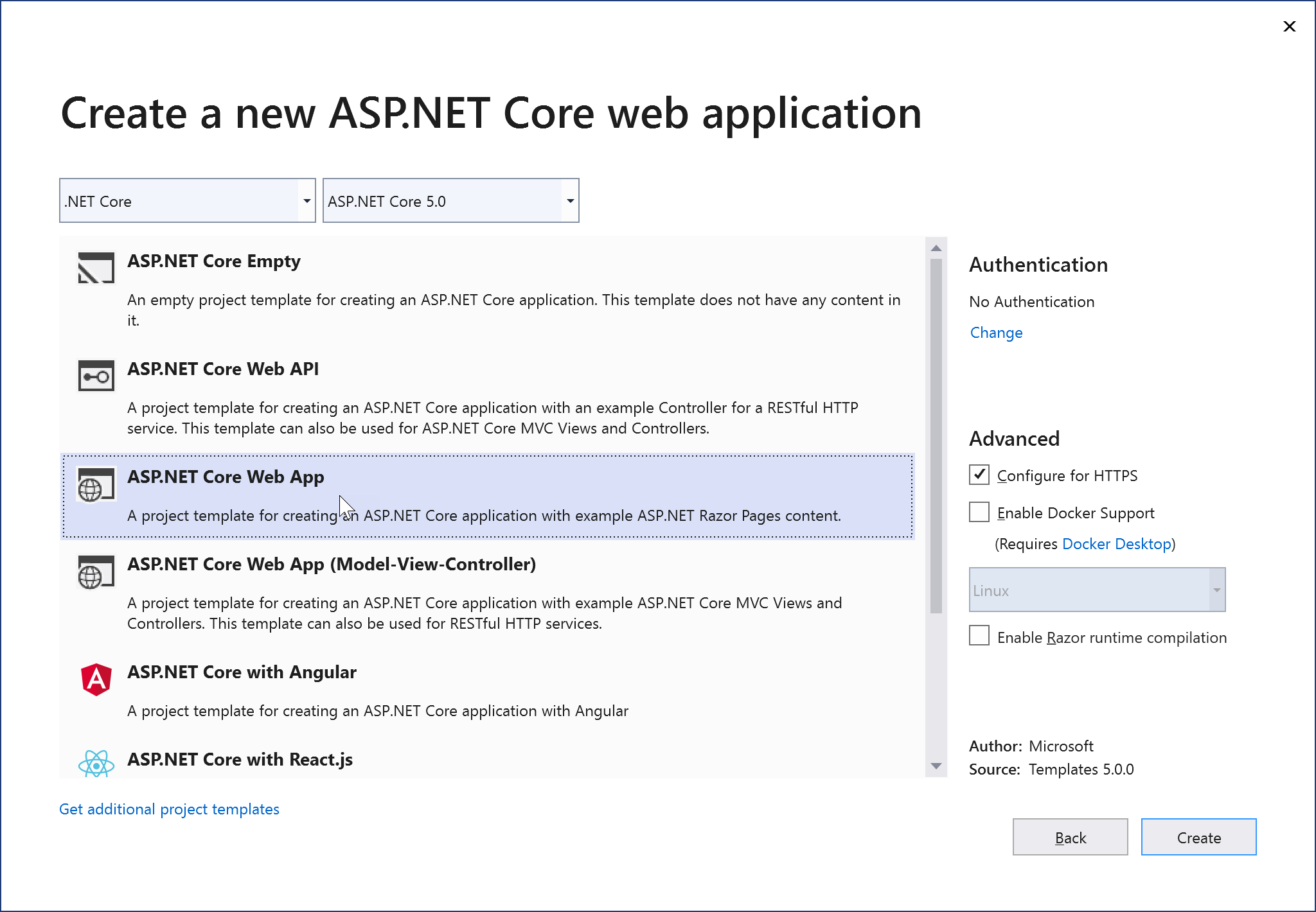This screenshot has height=912, width=1316.
Task: Click Get additional project templates
Action: click(169, 809)
